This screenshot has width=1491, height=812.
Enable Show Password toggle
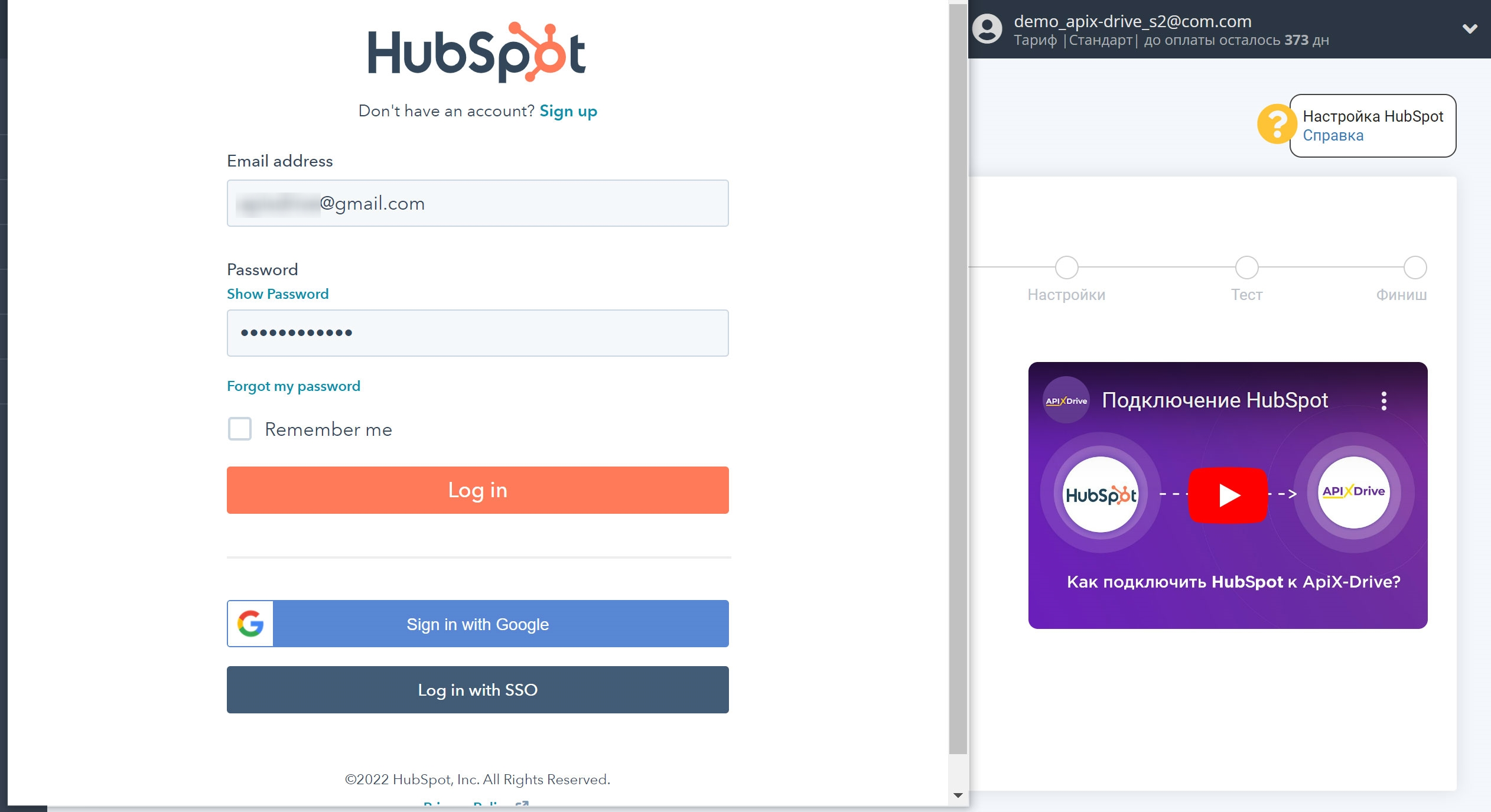tap(277, 294)
